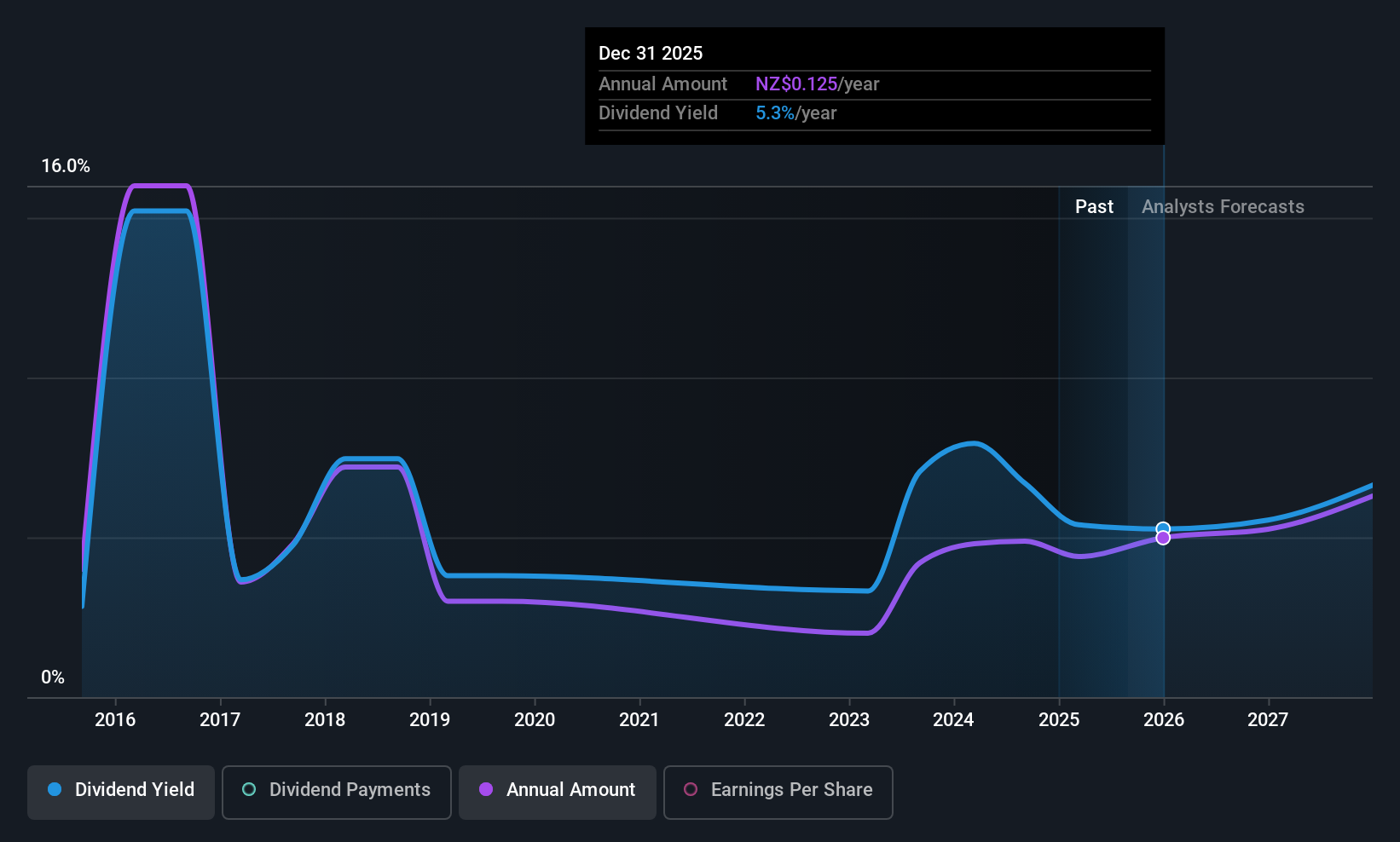
Task: Toggle the Dividend Payments series
Action: 337,793
